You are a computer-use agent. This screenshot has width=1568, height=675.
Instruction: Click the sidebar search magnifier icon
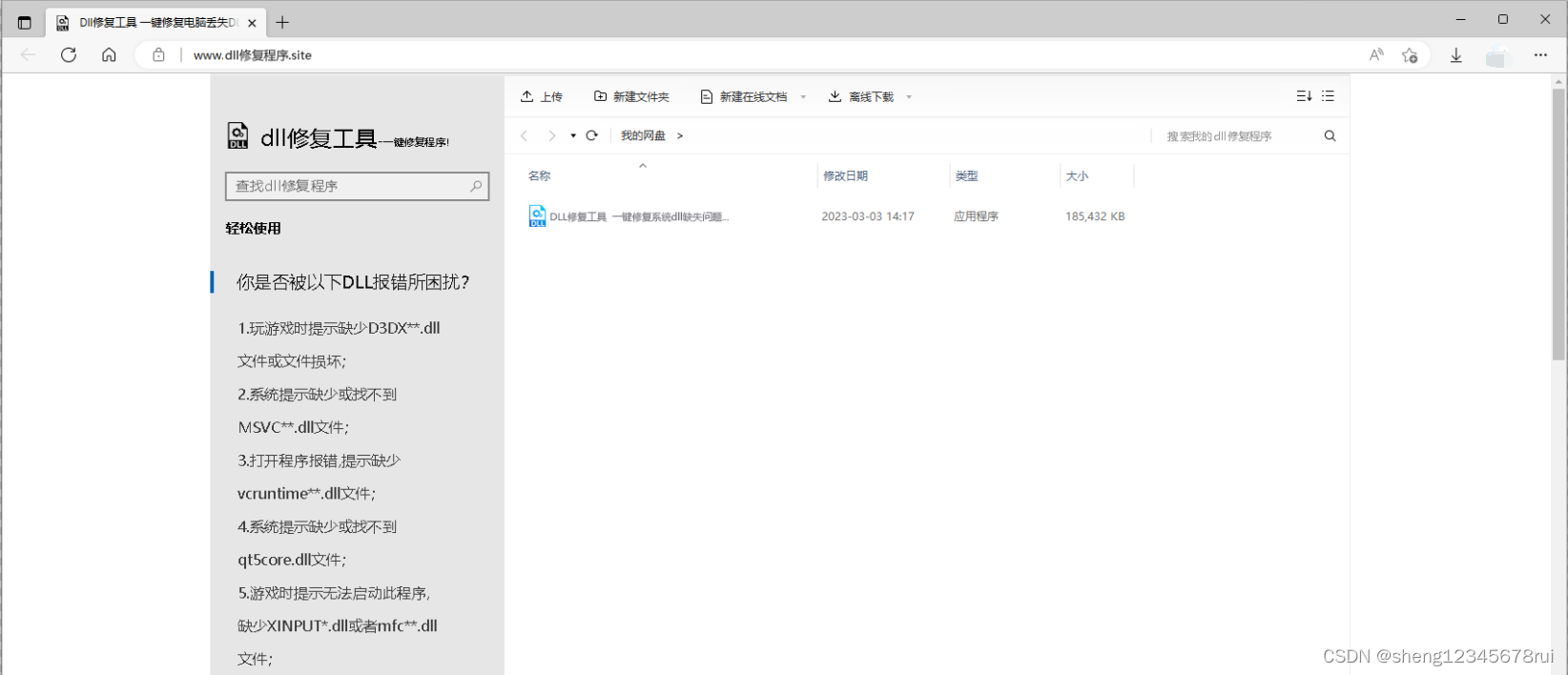tap(476, 186)
